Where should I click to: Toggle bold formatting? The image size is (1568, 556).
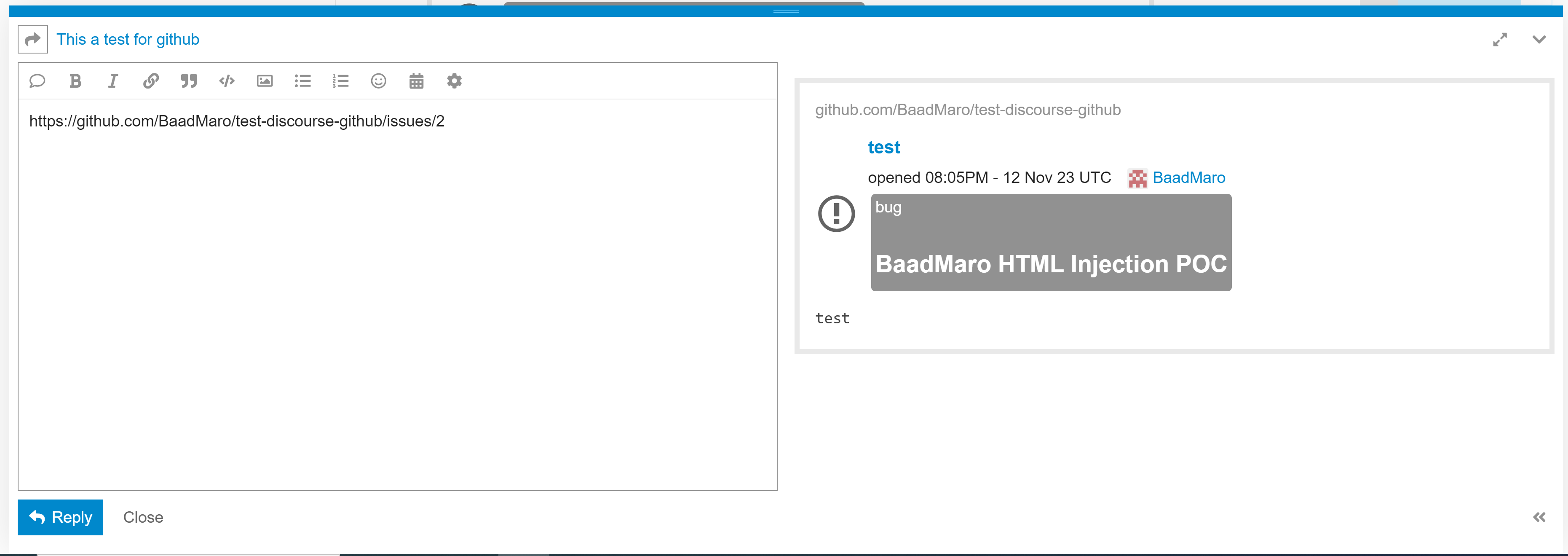click(x=75, y=81)
